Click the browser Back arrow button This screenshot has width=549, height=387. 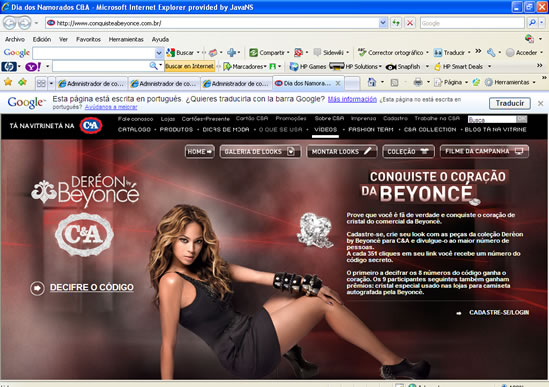click(x=9, y=23)
